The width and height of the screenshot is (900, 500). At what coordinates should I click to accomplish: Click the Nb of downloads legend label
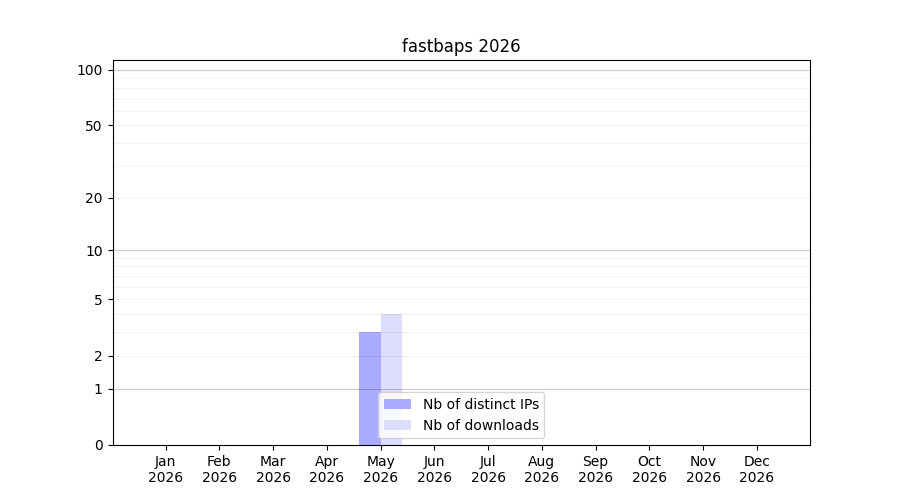click(x=481, y=425)
